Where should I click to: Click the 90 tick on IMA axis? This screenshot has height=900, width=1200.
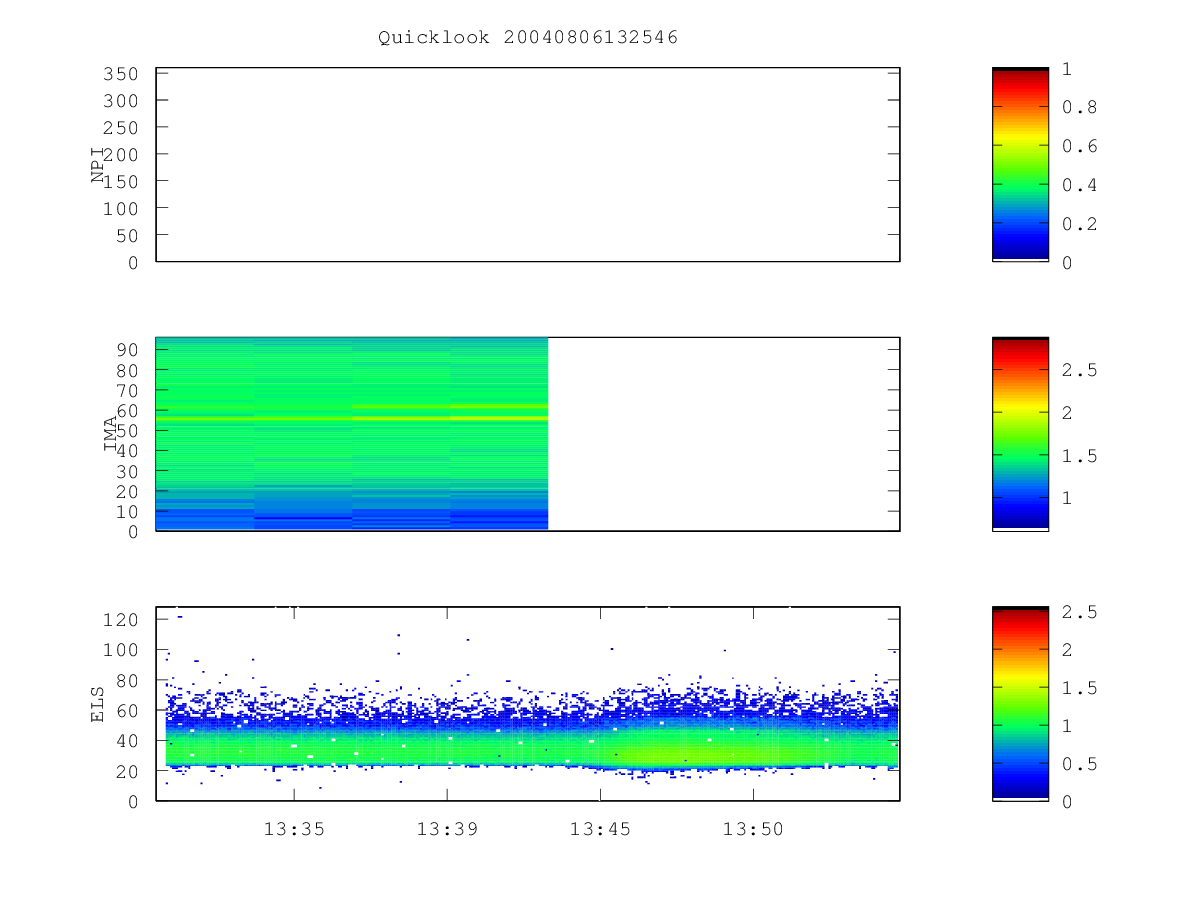click(127, 349)
